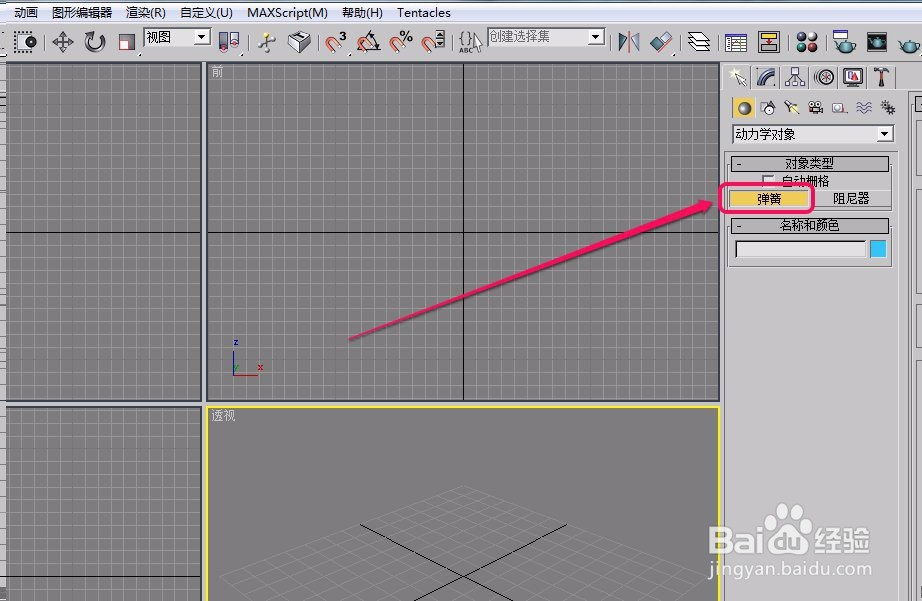Switch to the Motion panel tab

point(824,77)
